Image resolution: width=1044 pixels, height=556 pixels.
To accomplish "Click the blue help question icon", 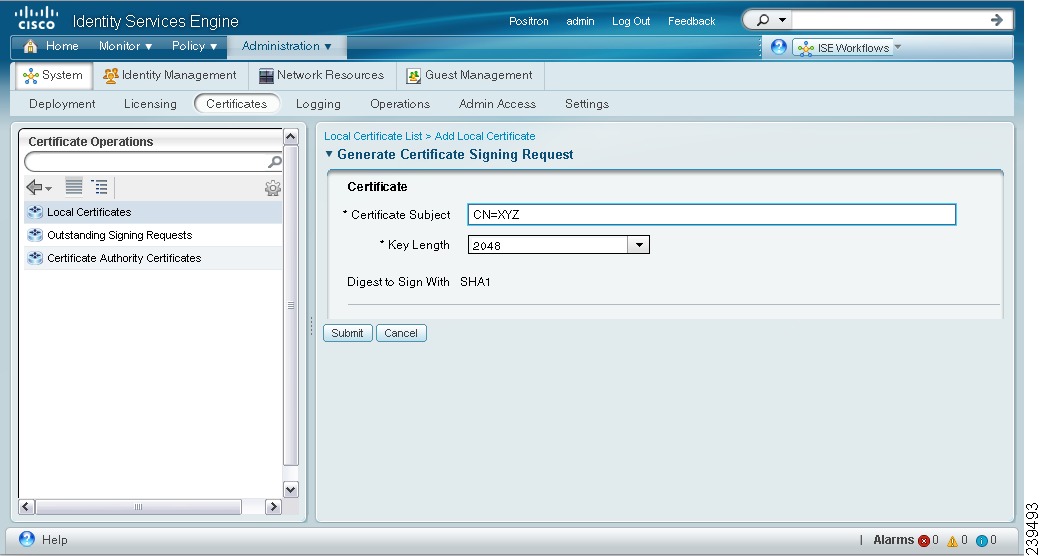I will (x=778, y=47).
